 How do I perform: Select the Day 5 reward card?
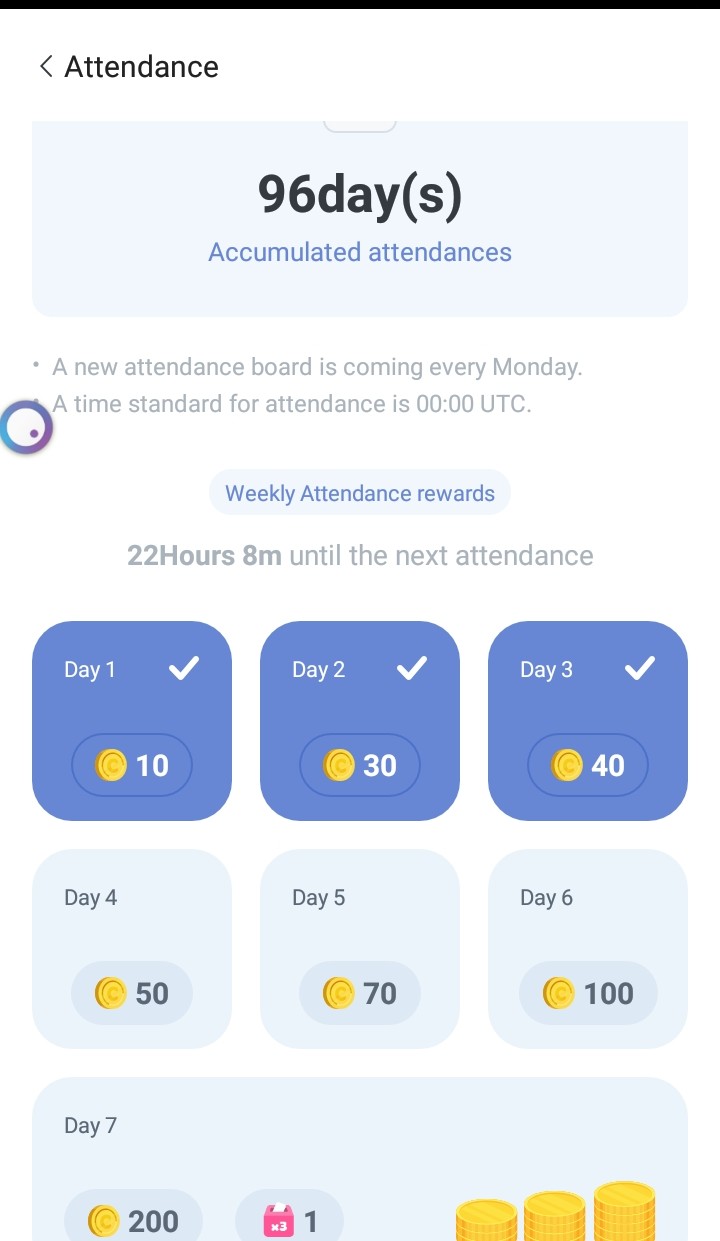[x=360, y=948]
